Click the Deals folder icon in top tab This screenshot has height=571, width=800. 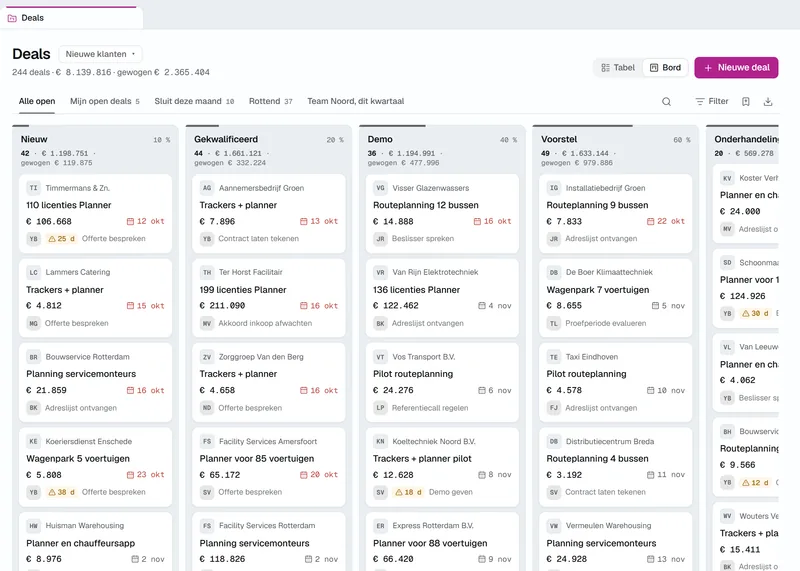12,18
